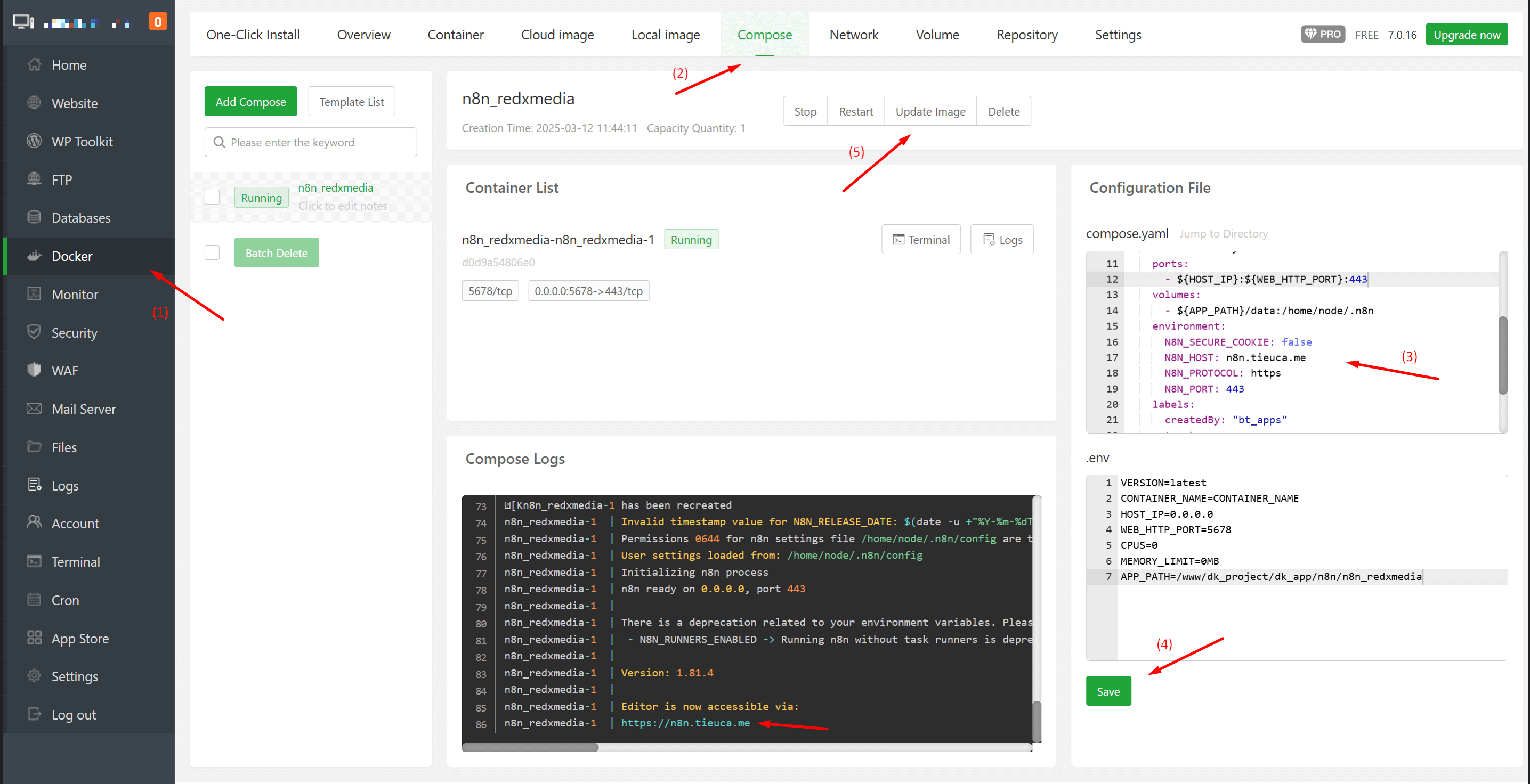This screenshot has height=784, width=1530.
Task: Open the WAF shield icon
Action: [35, 370]
